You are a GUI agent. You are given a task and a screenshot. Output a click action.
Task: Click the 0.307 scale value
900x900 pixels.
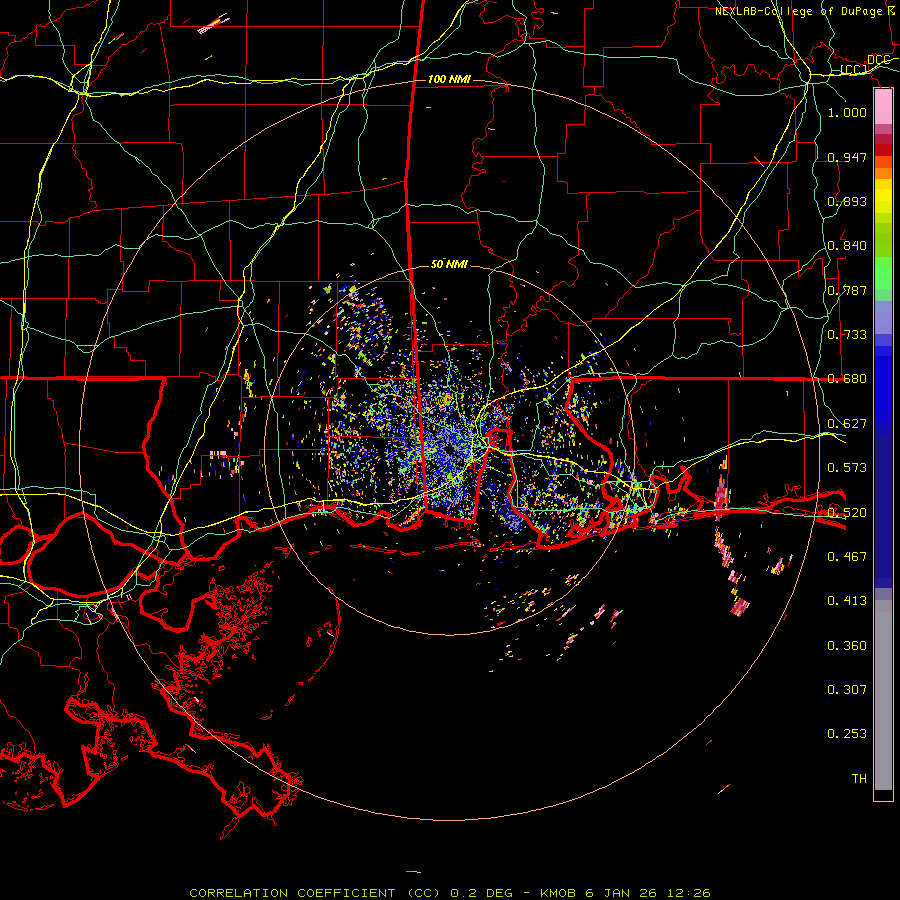pyautogui.click(x=847, y=690)
